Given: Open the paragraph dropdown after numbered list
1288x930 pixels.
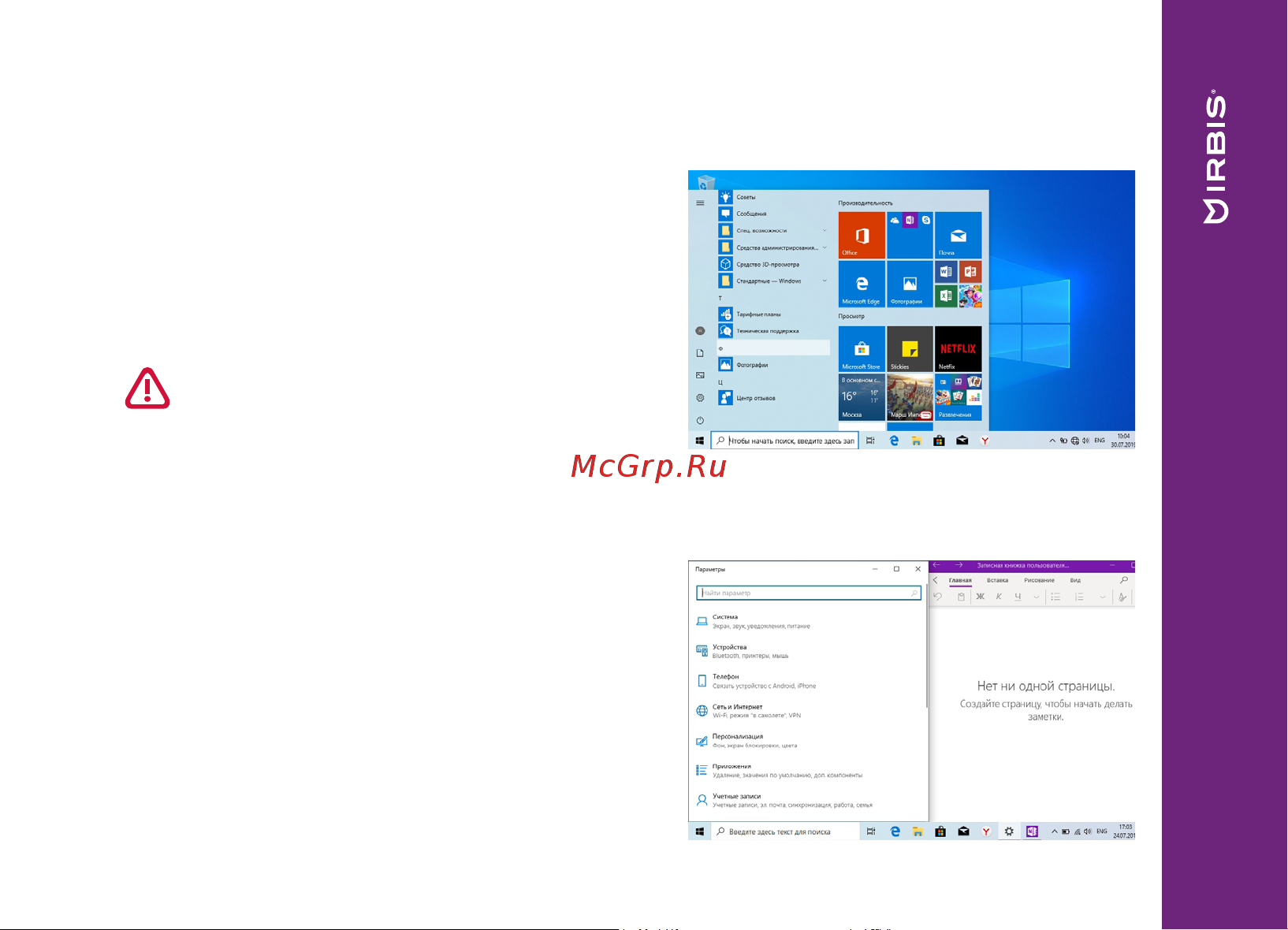Looking at the screenshot, I should (1102, 597).
